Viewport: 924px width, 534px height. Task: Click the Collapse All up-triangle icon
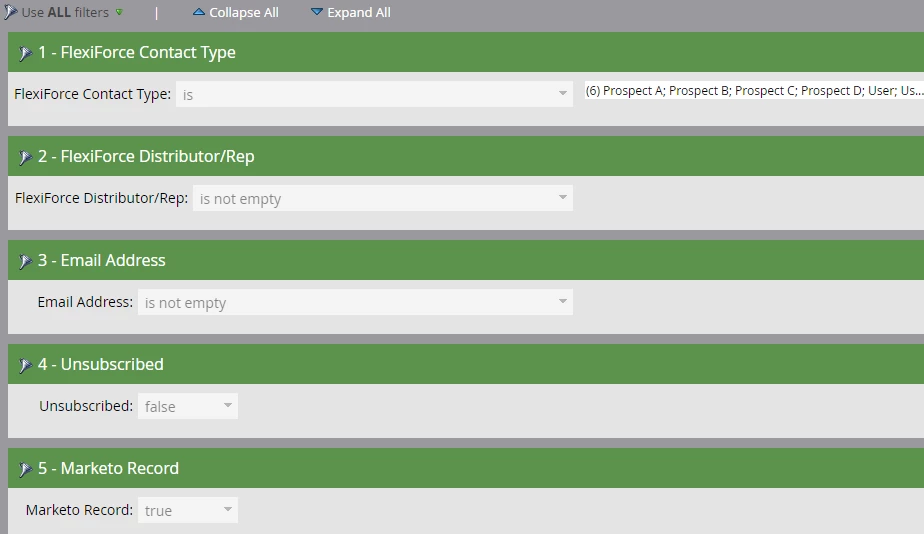tap(199, 12)
